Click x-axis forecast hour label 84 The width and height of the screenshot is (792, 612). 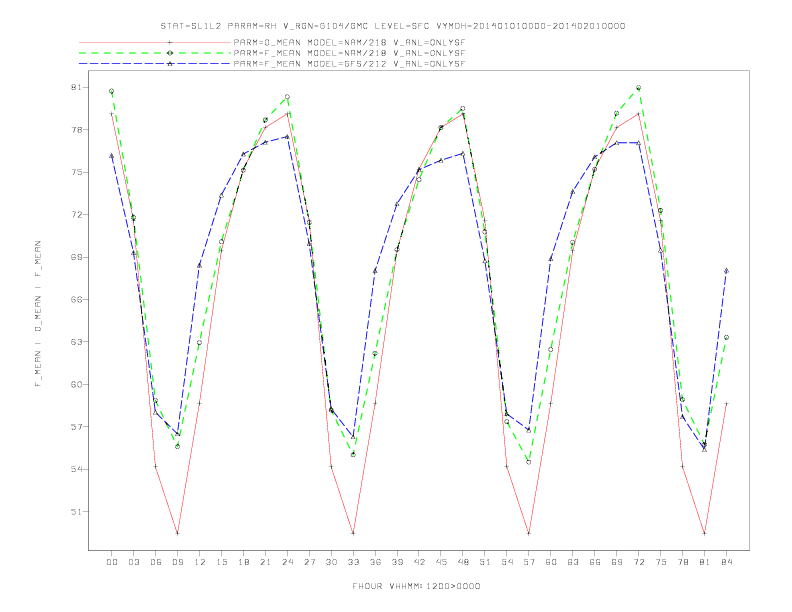(x=726, y=562)
